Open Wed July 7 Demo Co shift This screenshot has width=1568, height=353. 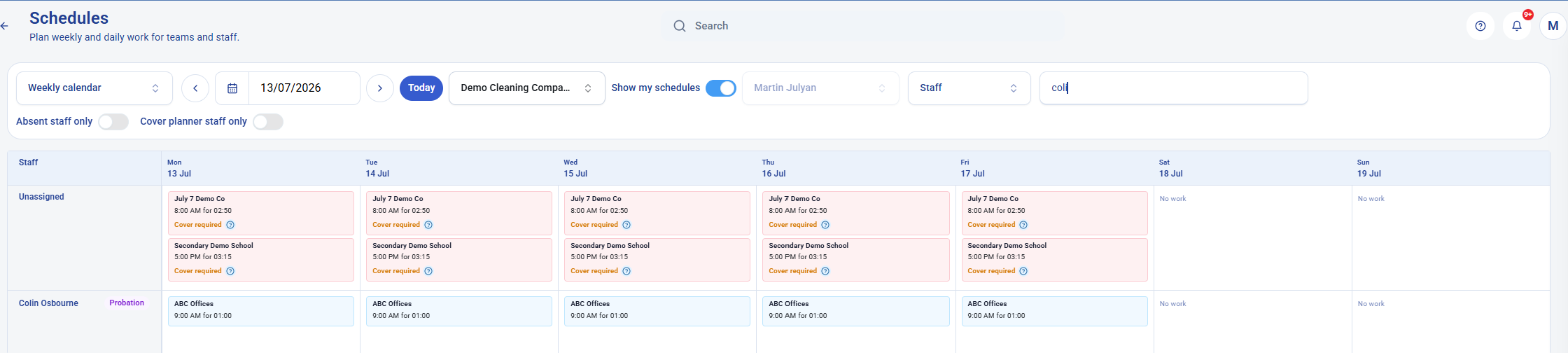click(x=657, y=213)
